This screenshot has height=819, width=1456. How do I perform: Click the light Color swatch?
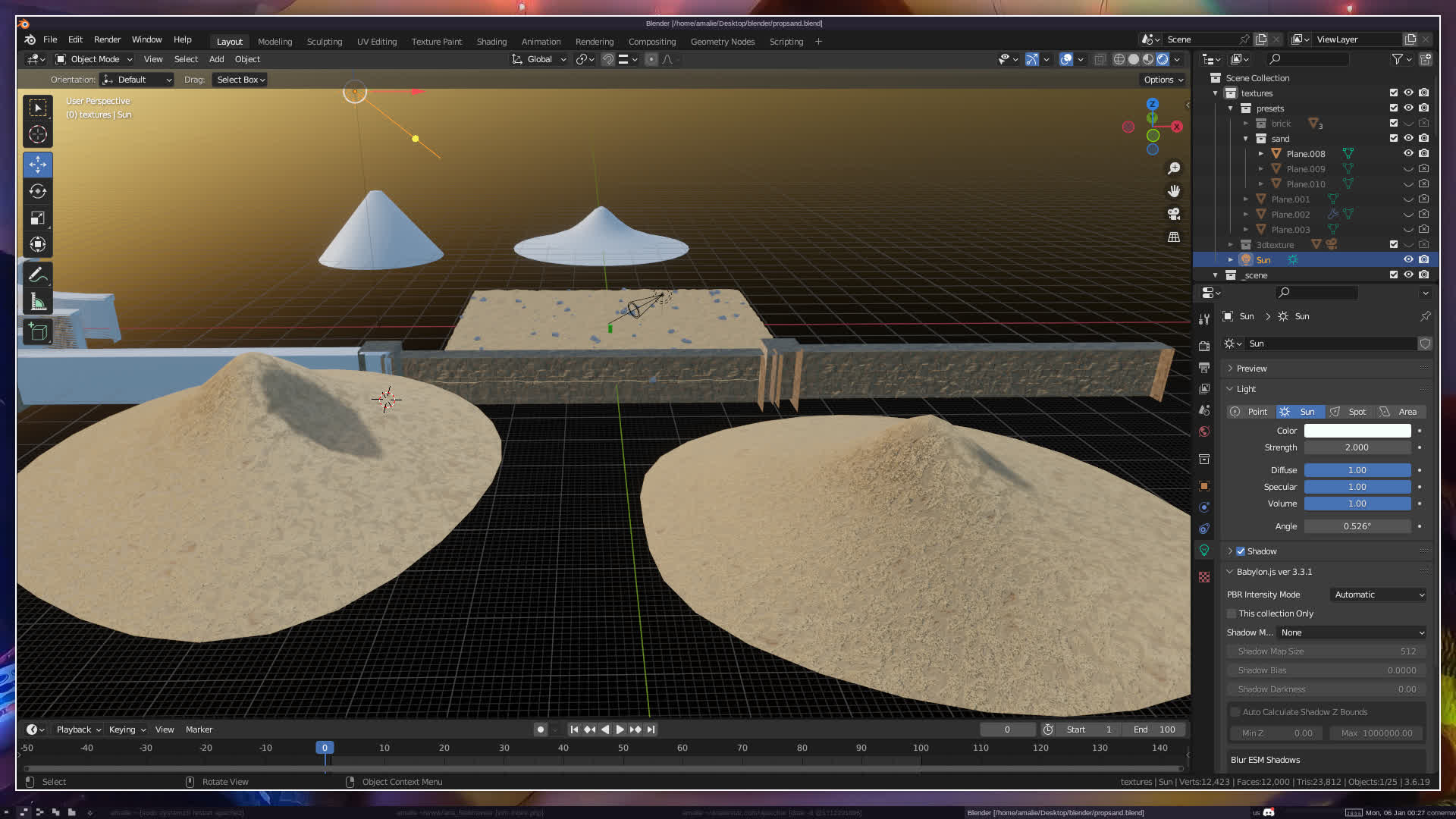coord(1357,431)
